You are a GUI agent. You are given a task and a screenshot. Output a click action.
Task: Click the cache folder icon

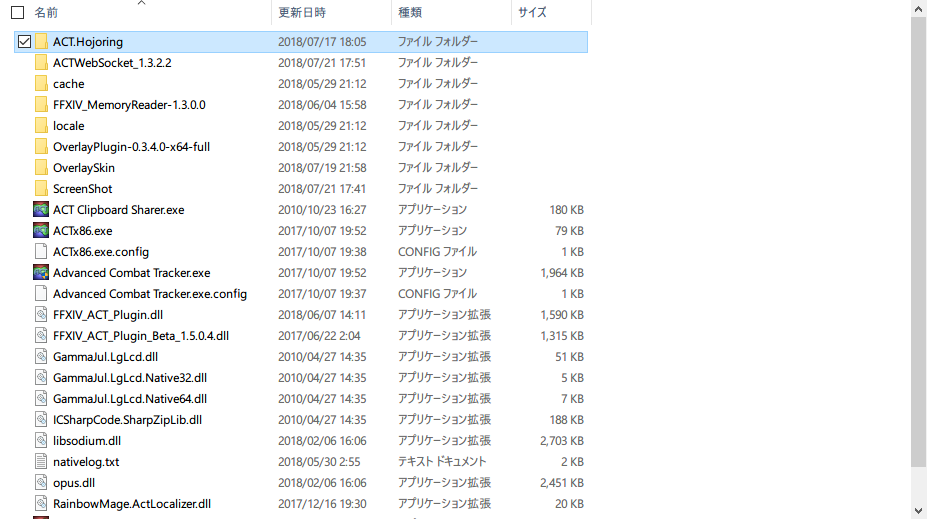pos(41,83)
